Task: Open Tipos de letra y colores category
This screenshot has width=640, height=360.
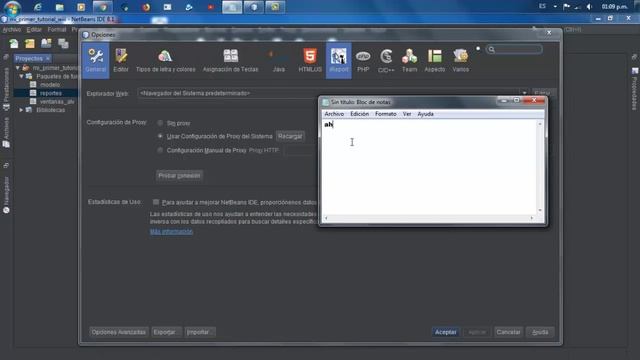Action: tap(165, 60)
